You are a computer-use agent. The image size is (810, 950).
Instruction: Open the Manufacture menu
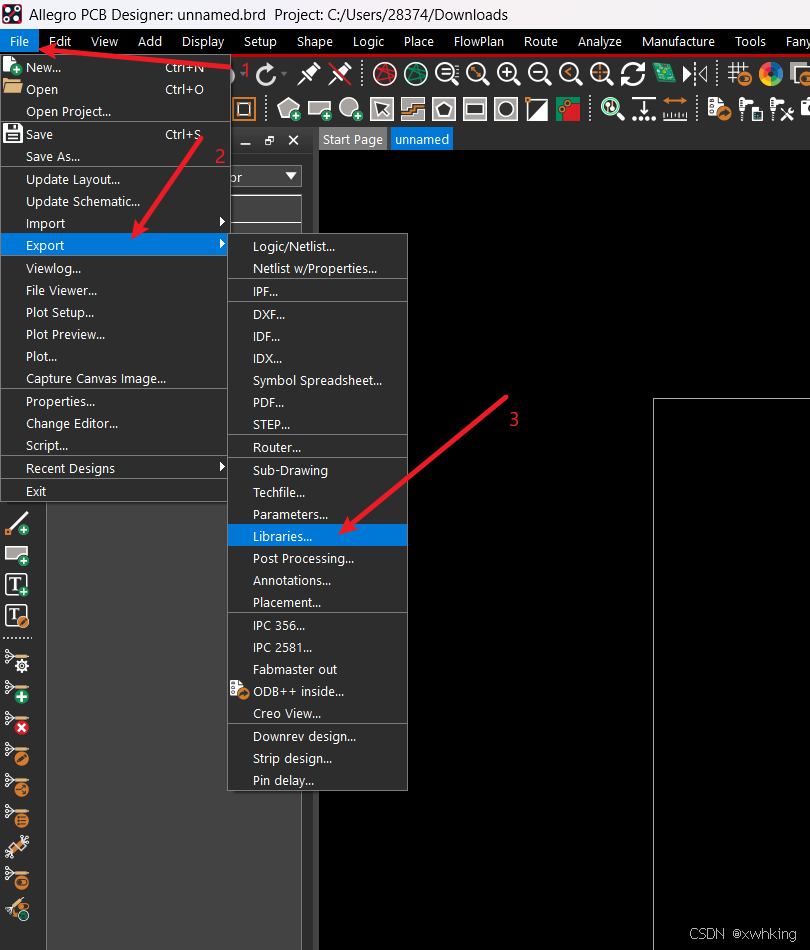coord(678,41)
